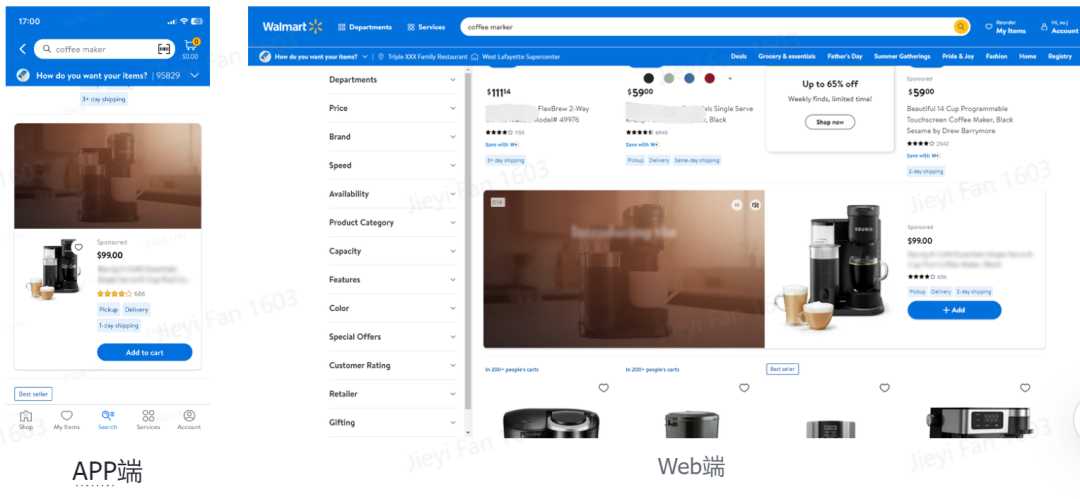Expand the Color filter
This screenshot has width=1080, height=499.
392,309
